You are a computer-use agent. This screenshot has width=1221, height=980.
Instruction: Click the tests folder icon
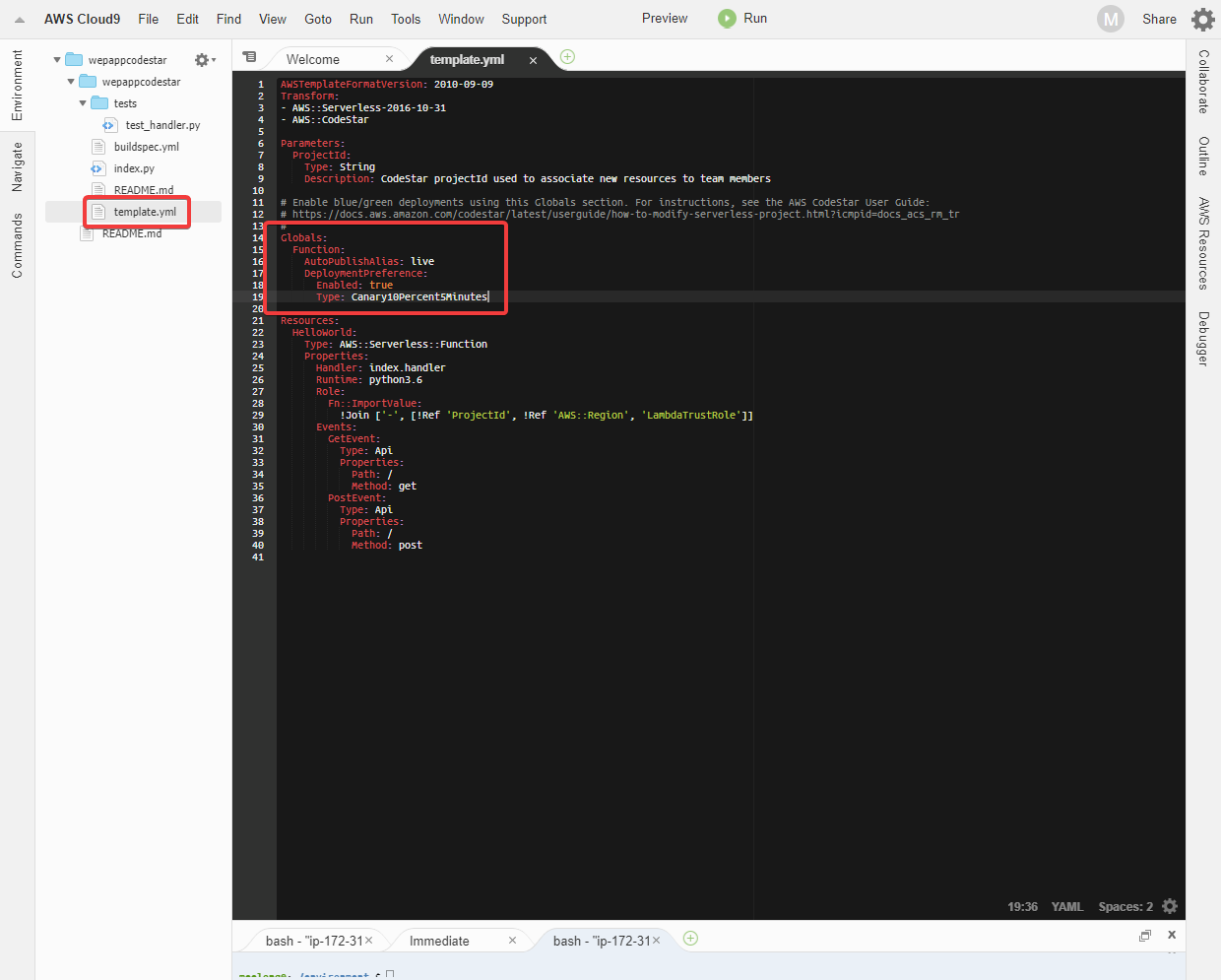pos(99,103)
